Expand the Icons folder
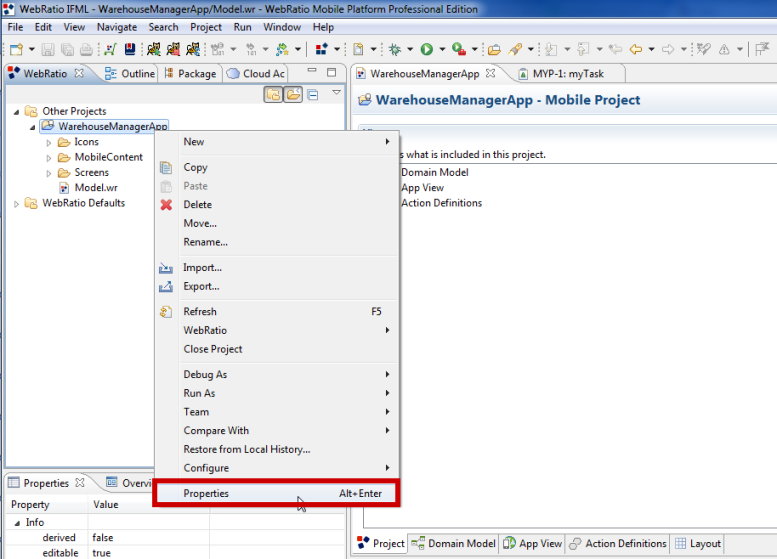The height and width of the screenshot is (559, 777). [49, 143]
